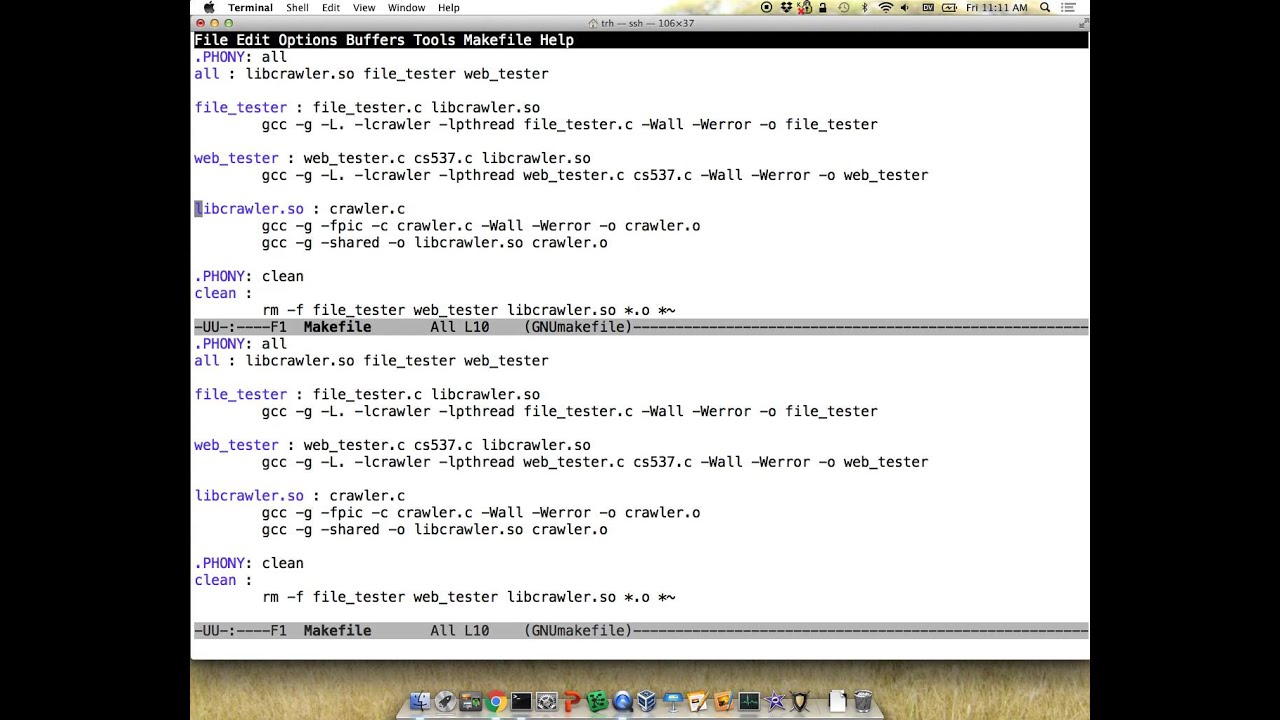The height and width of the screenshot is (720, 1280).
Task: Click gcc -g -shared line in upper pane
Action: tap(434, 243)
